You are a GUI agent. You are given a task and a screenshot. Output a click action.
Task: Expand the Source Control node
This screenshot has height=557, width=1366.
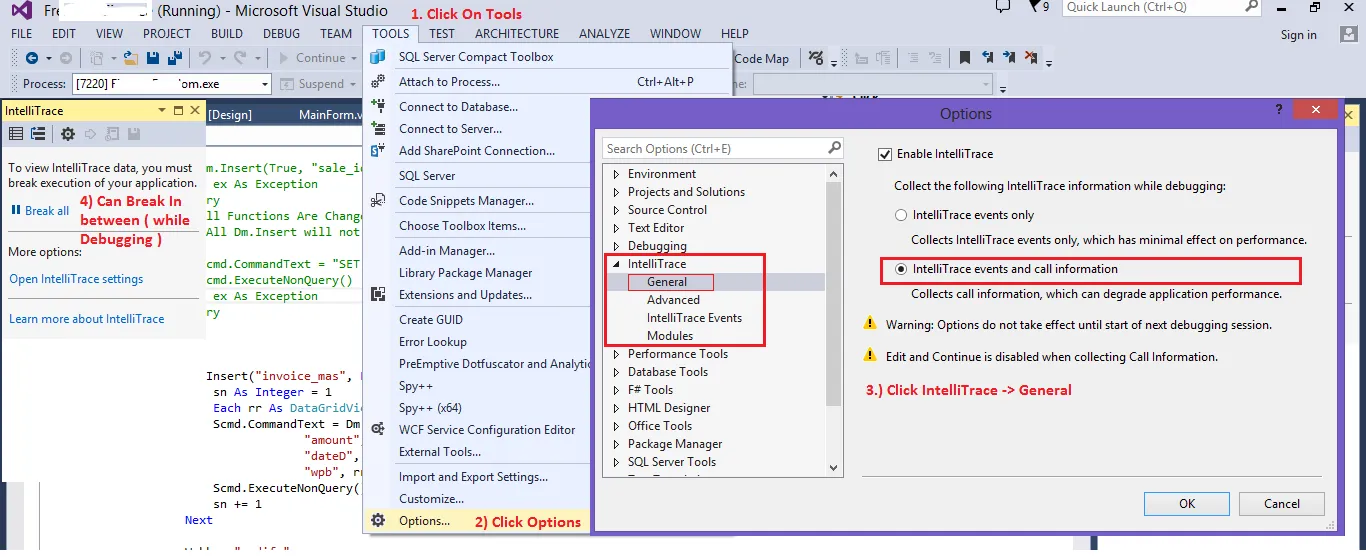[x=617, y=210]
